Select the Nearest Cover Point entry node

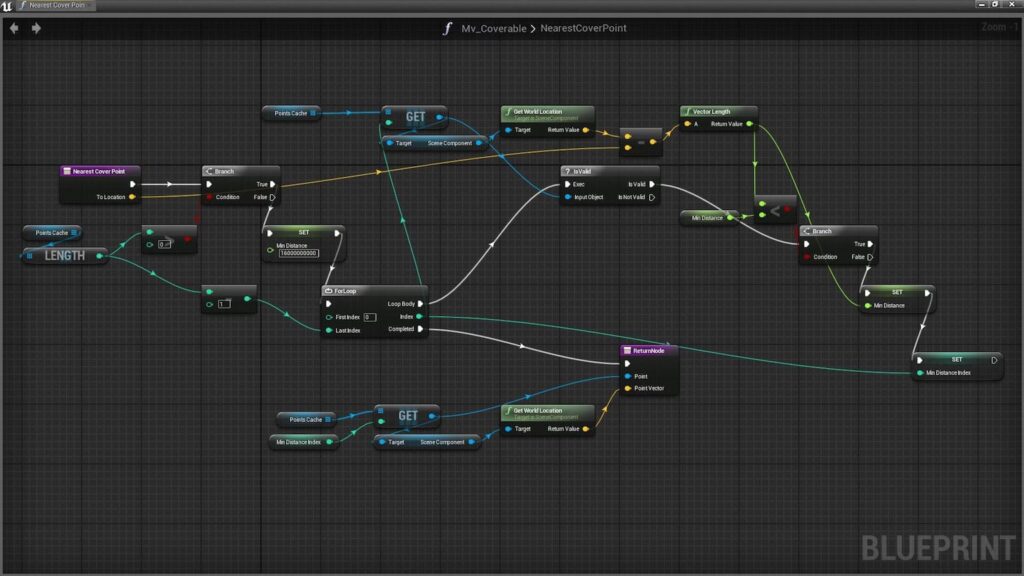point(99,171)
